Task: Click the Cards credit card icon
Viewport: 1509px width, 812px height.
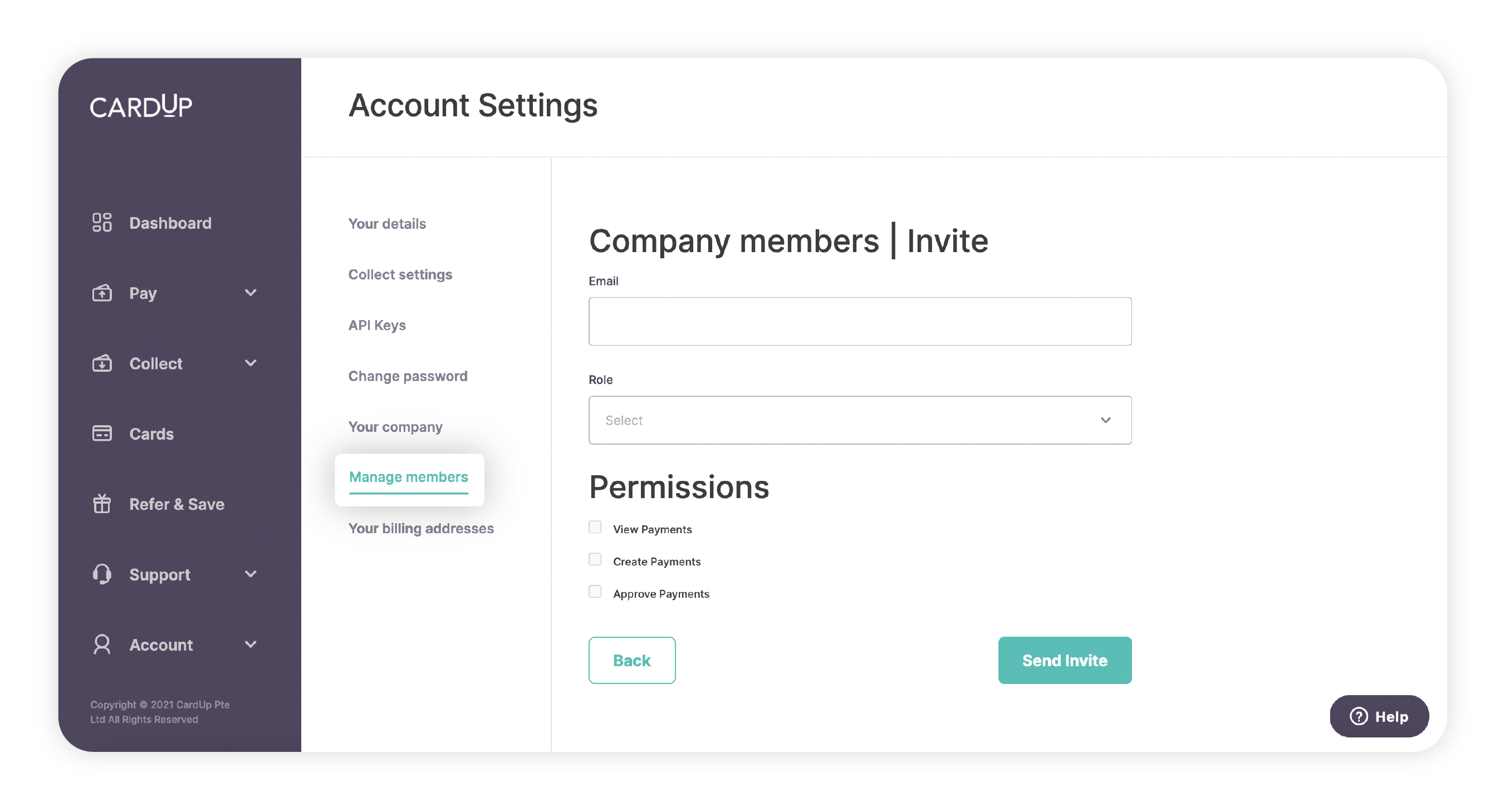Action: [x=102, y=433]
